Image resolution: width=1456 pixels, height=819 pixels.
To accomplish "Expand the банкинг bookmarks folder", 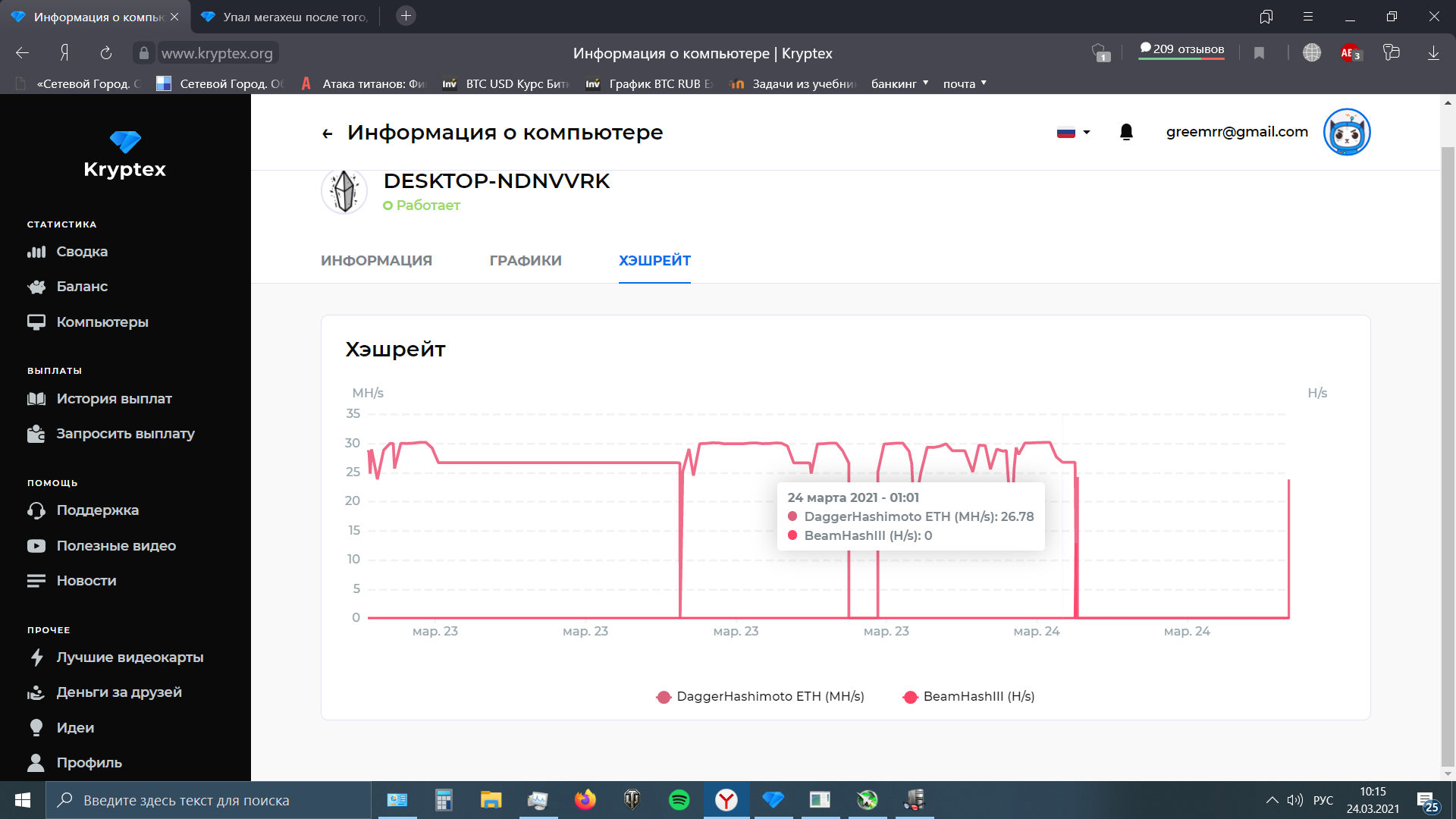I will [899, 83].
